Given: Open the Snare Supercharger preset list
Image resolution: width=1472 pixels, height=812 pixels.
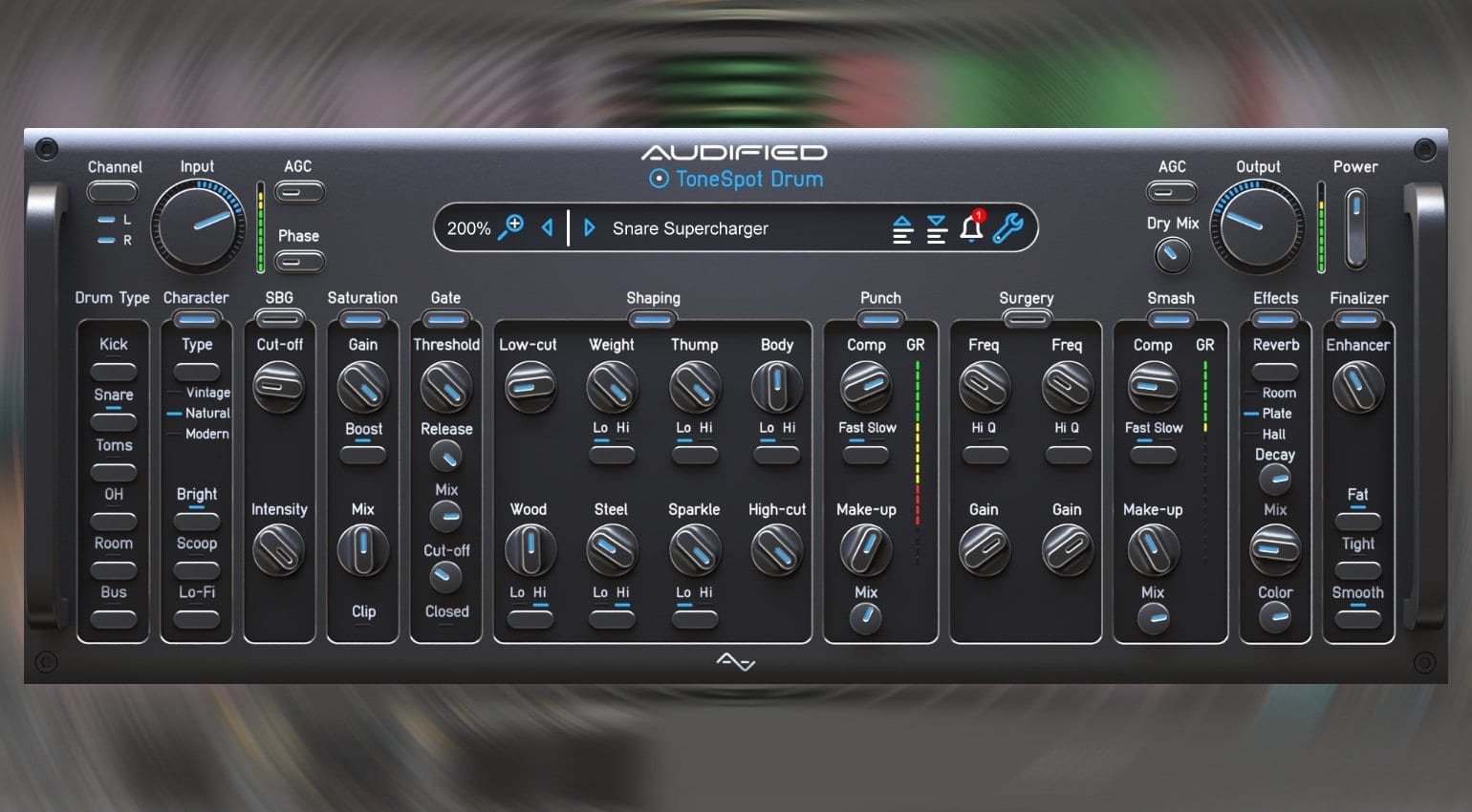Looking at the screenshot, I should 690,228.
